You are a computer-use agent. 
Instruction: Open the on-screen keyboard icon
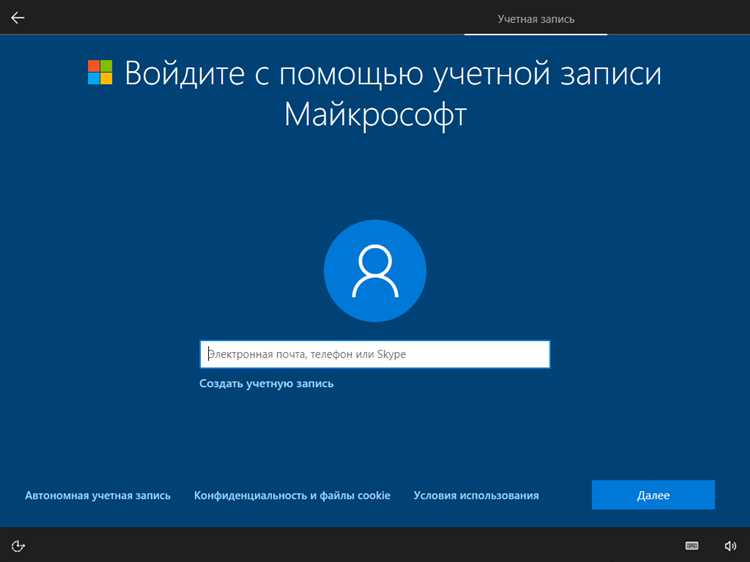click(692, 546)
